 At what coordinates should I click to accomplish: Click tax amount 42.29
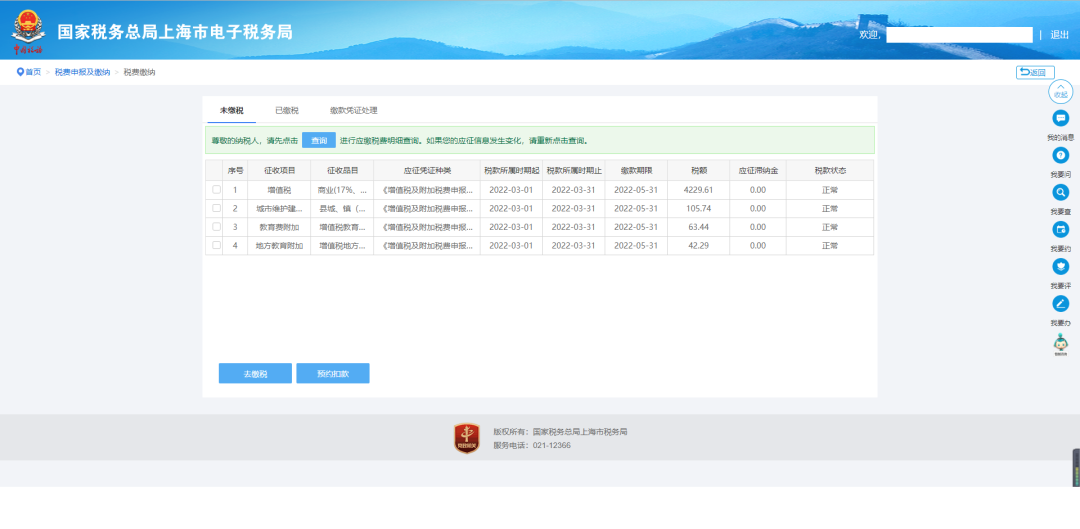pyautogui.click(x=698, y=245)
